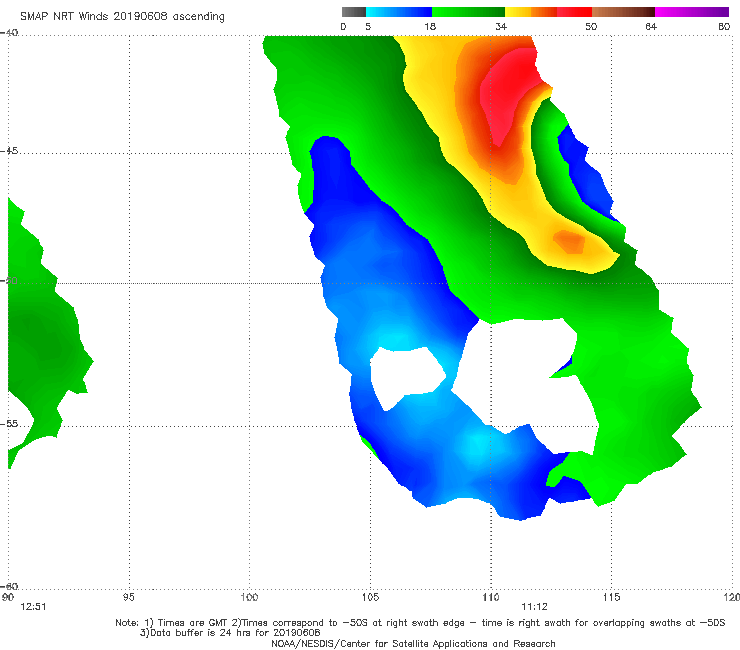This screenshot has height=650, width=740.
Task: Click the color bar label "5"
Action: 368,26
